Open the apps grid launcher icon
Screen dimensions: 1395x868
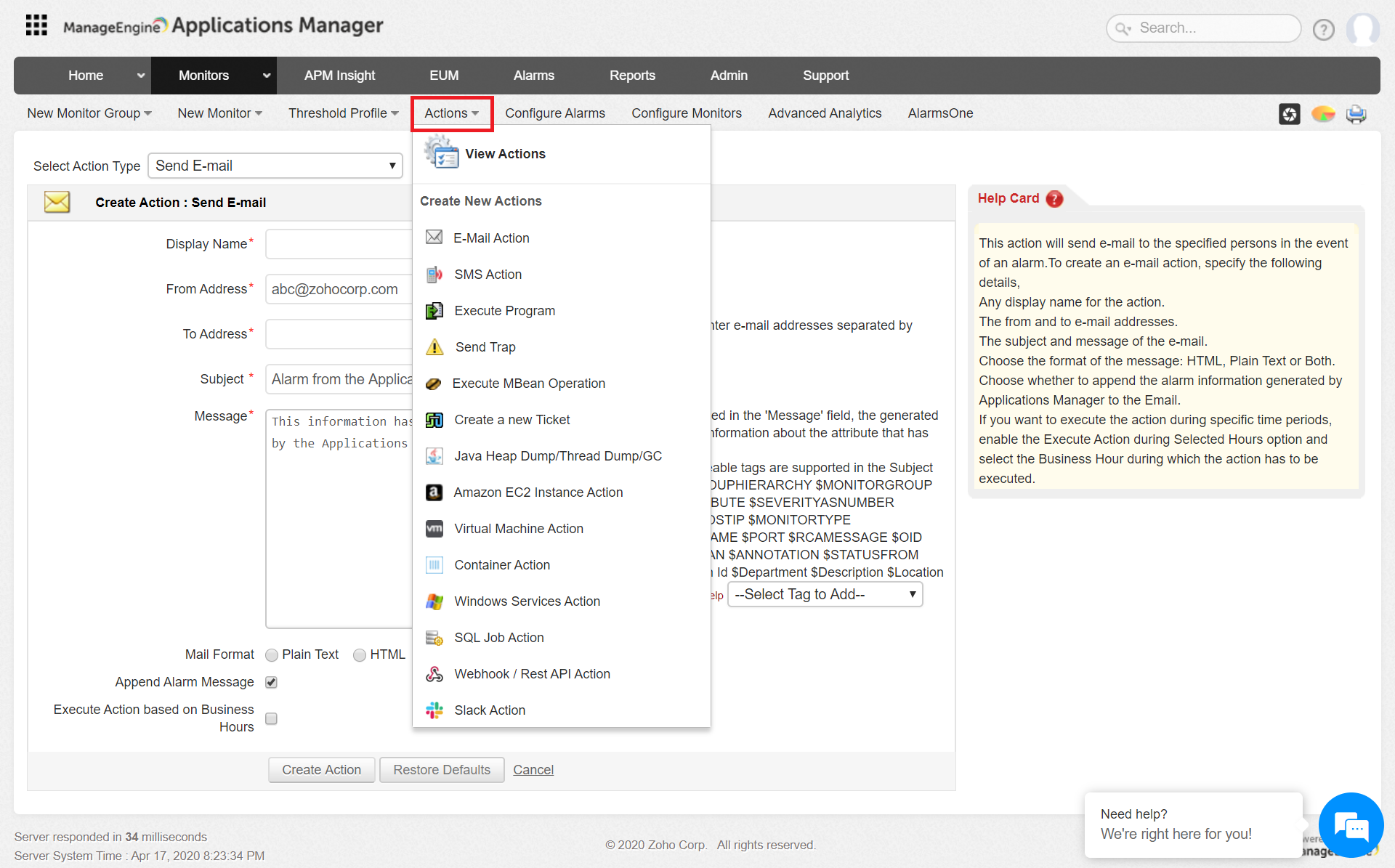point(36,25)
